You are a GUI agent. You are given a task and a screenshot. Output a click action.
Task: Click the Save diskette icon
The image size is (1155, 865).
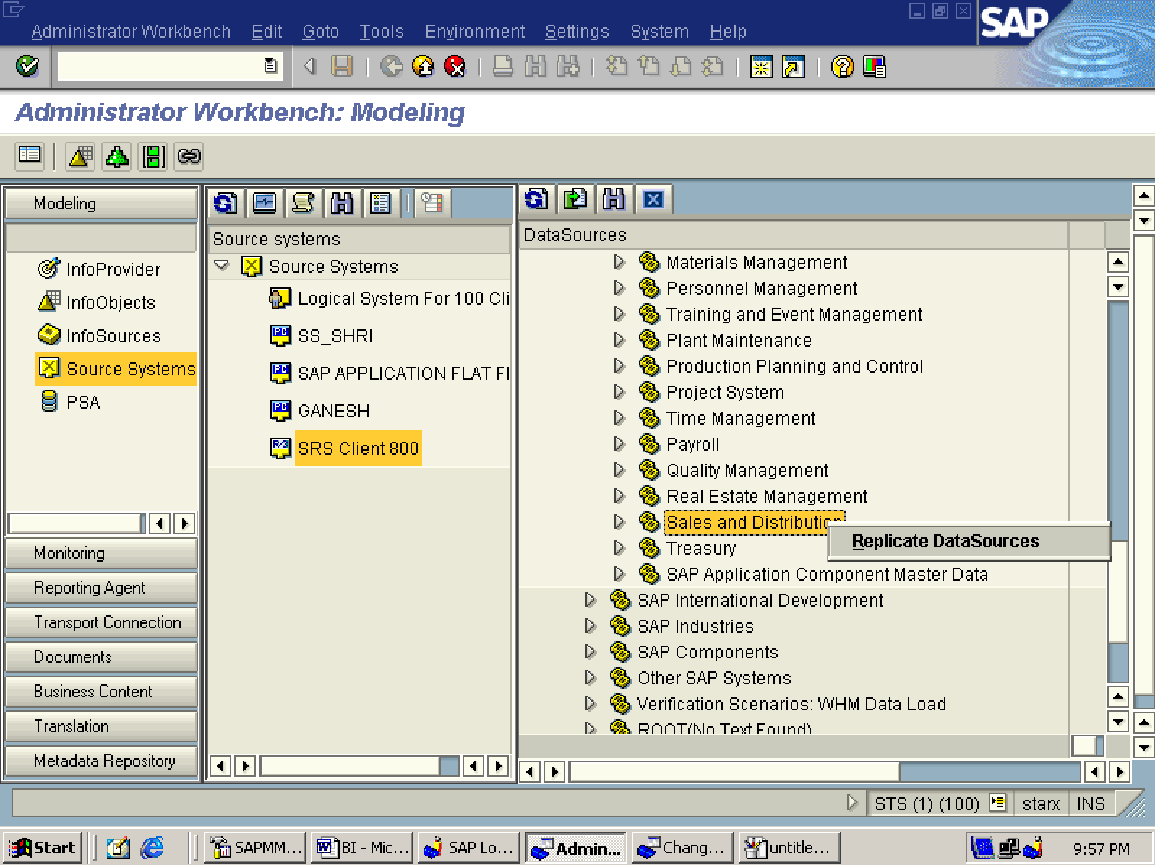click(x=342, y=67)
